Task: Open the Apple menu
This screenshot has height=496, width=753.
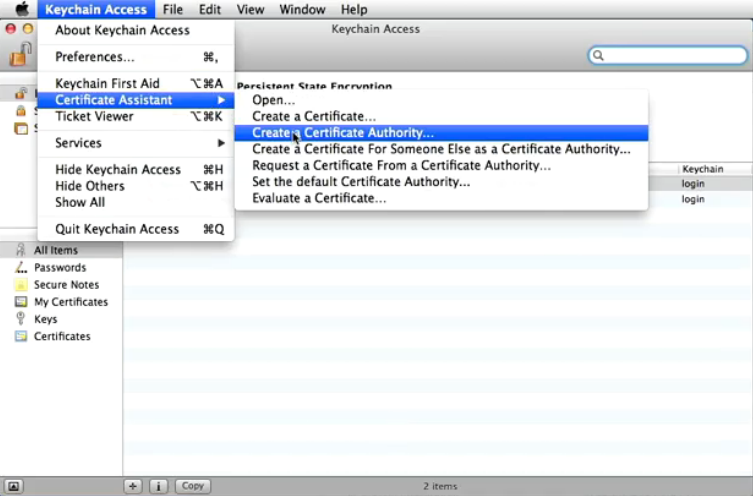Action: [x=22, y=9]
